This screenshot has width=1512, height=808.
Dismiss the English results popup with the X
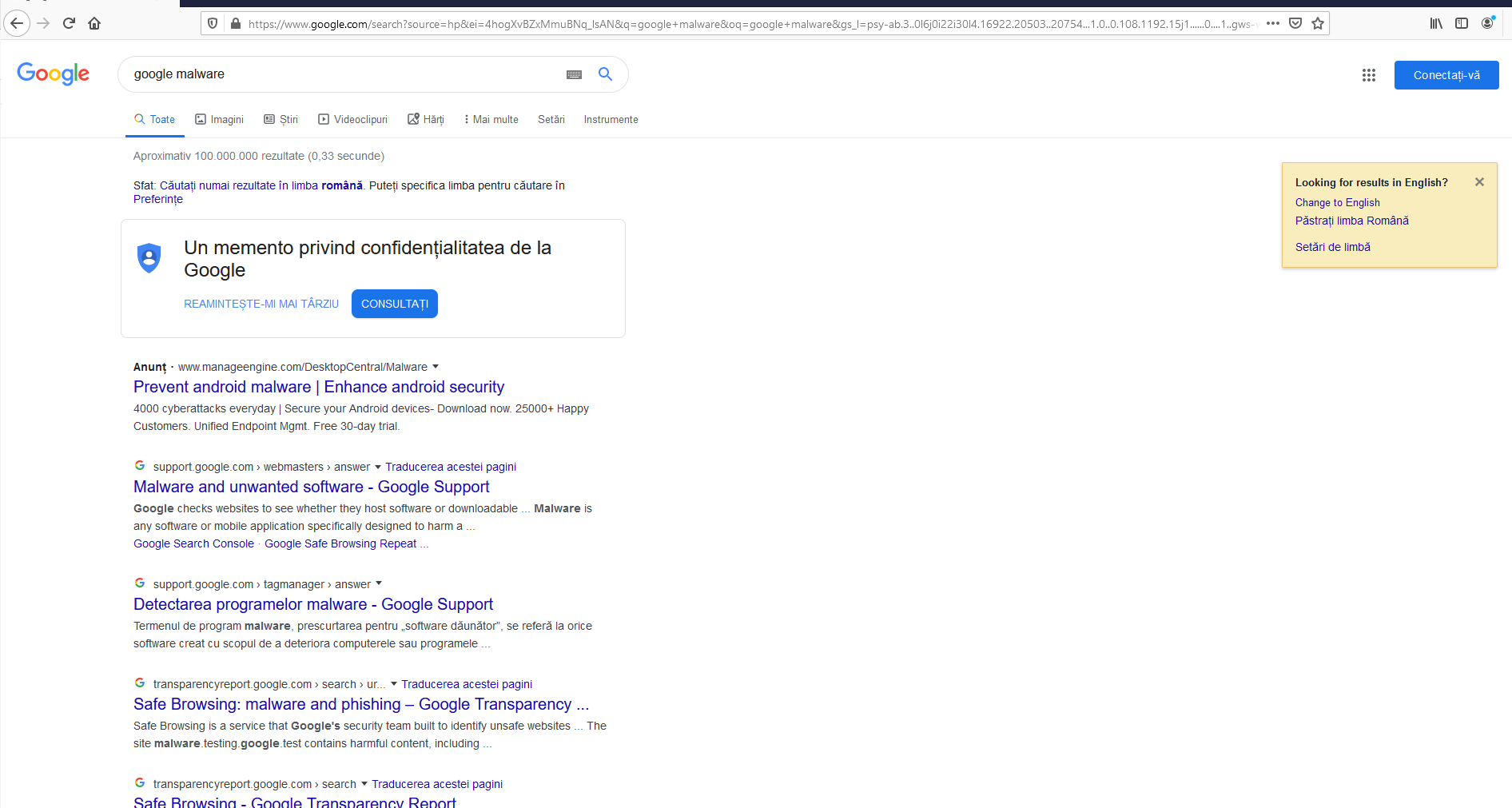tap(1479, 181)
